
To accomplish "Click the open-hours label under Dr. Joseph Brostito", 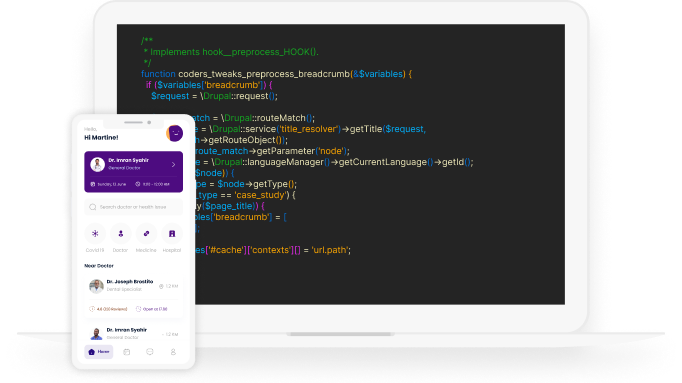I will coord(152,309).
